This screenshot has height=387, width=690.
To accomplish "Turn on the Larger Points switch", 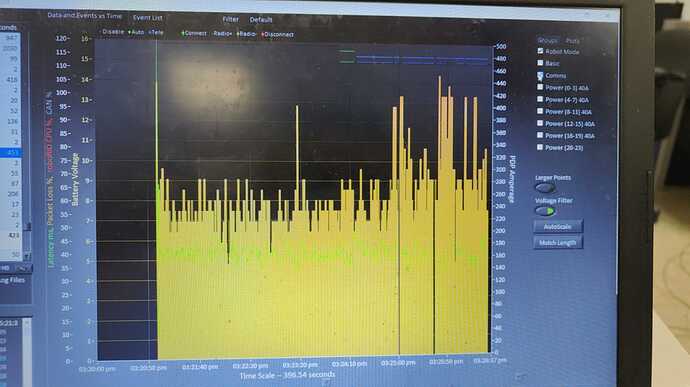I will [x=545, y=188].
